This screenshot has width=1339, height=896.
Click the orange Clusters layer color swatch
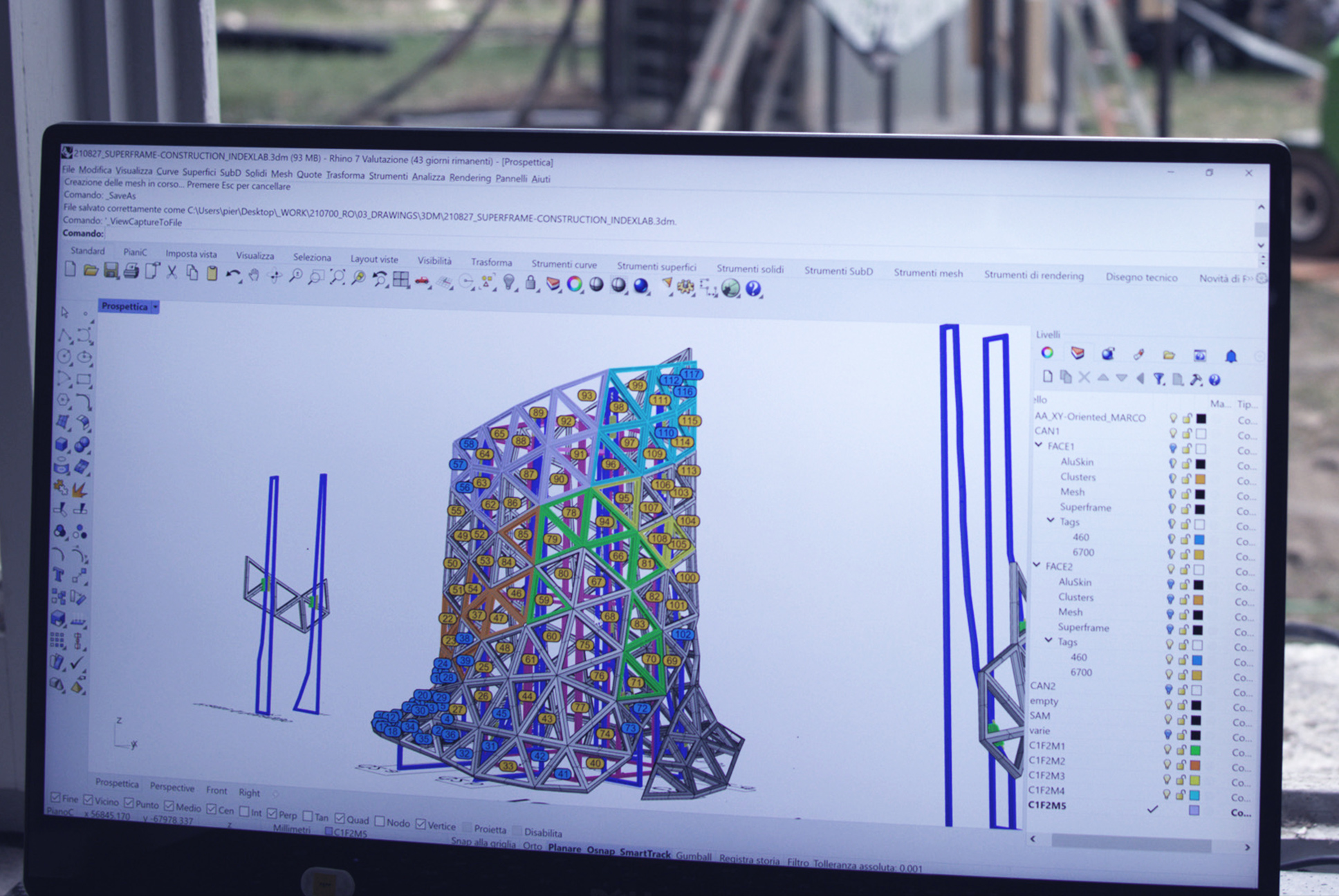pos(1200,479)
